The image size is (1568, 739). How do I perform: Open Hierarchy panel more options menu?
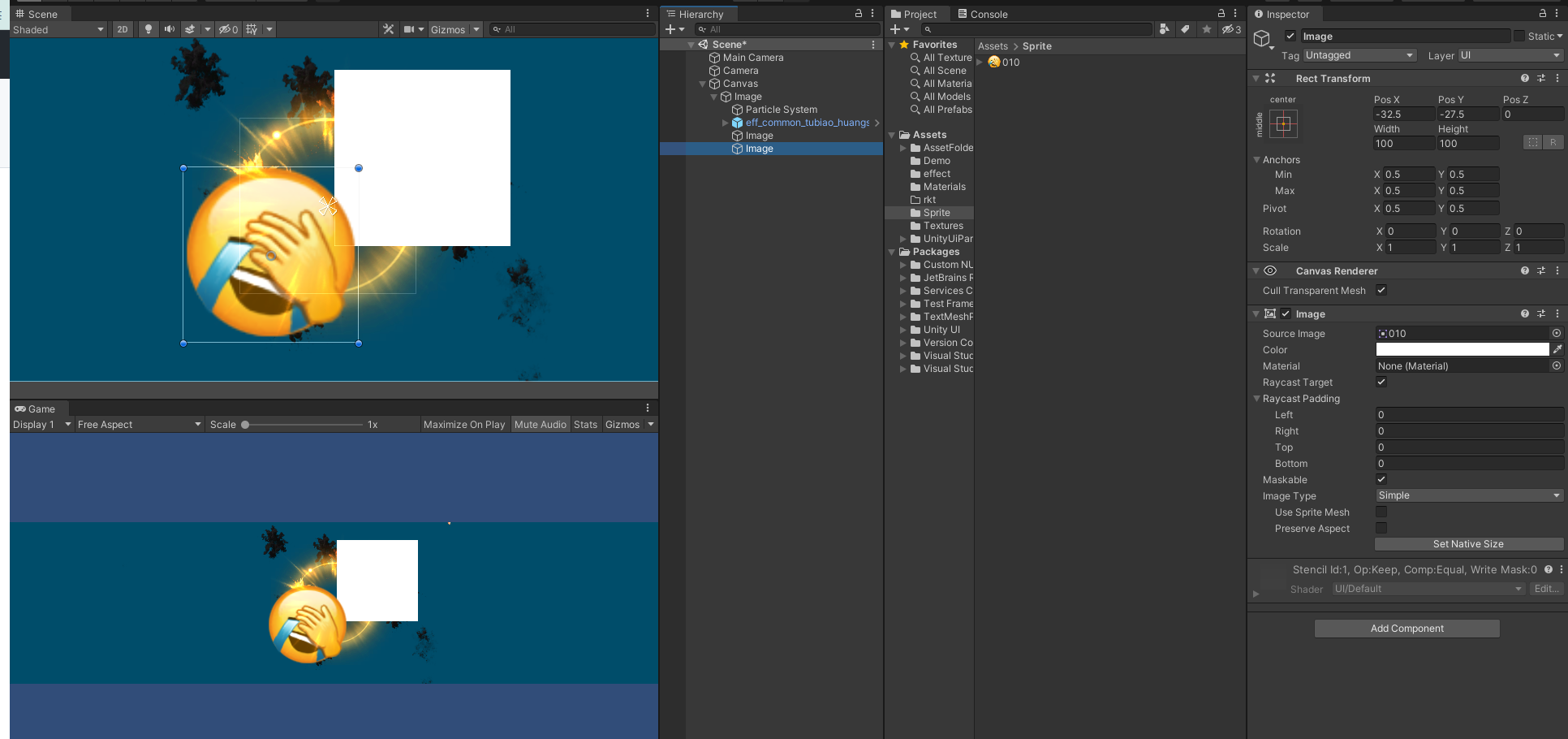click(x=872, y=14)
